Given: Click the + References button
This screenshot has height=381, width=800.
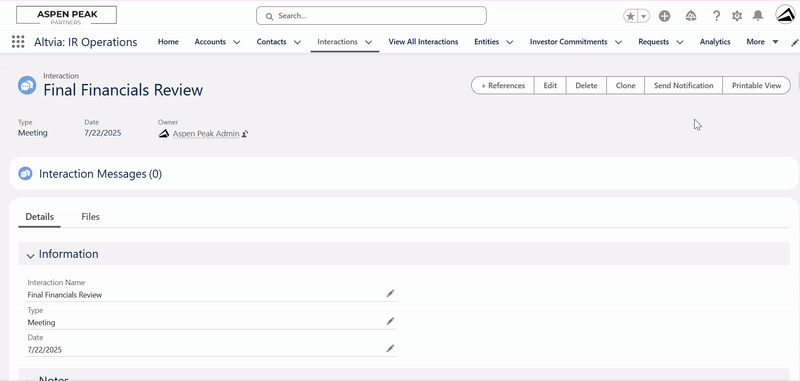Looking at the screenshot, I should [503, 85].
